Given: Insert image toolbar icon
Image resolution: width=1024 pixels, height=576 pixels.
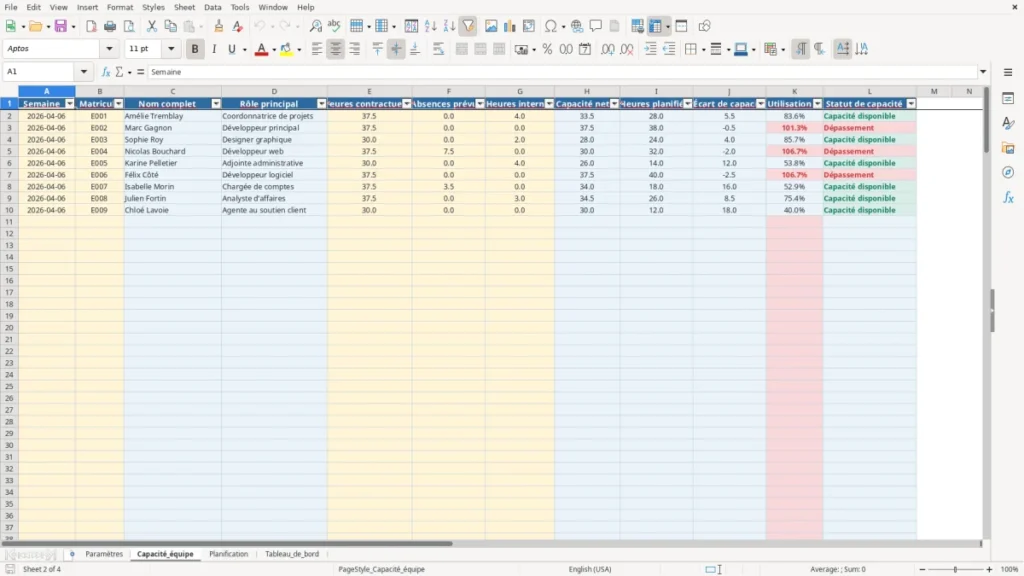Looking at the screenshot, I should 491,26.
